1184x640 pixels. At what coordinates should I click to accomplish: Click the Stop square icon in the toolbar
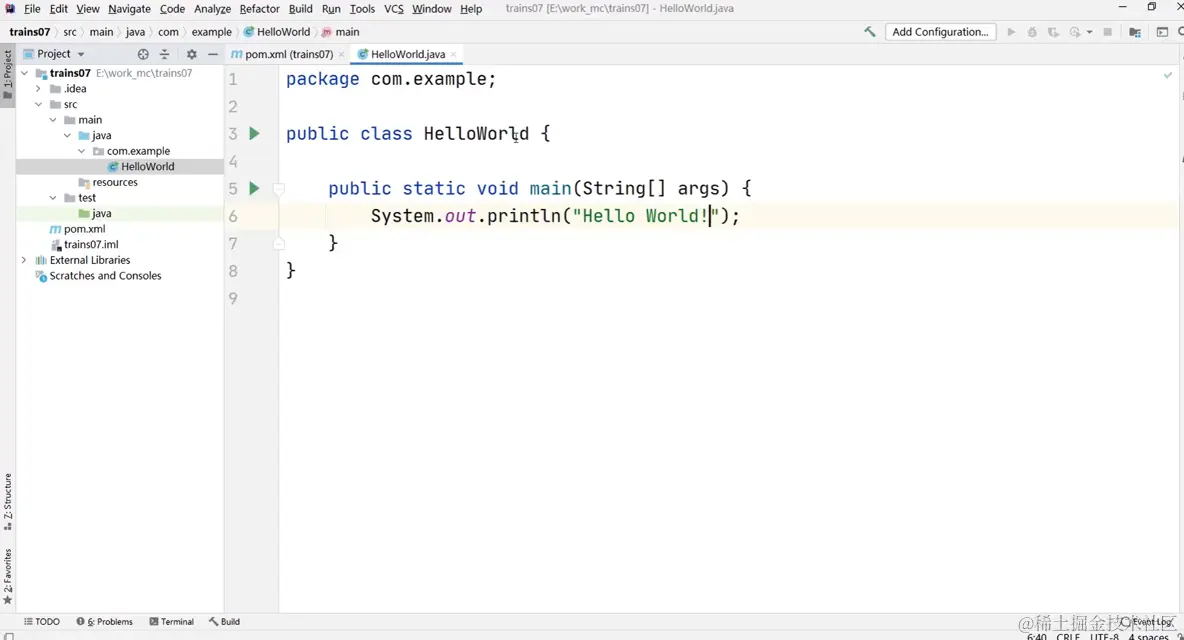pos(1108,32)
